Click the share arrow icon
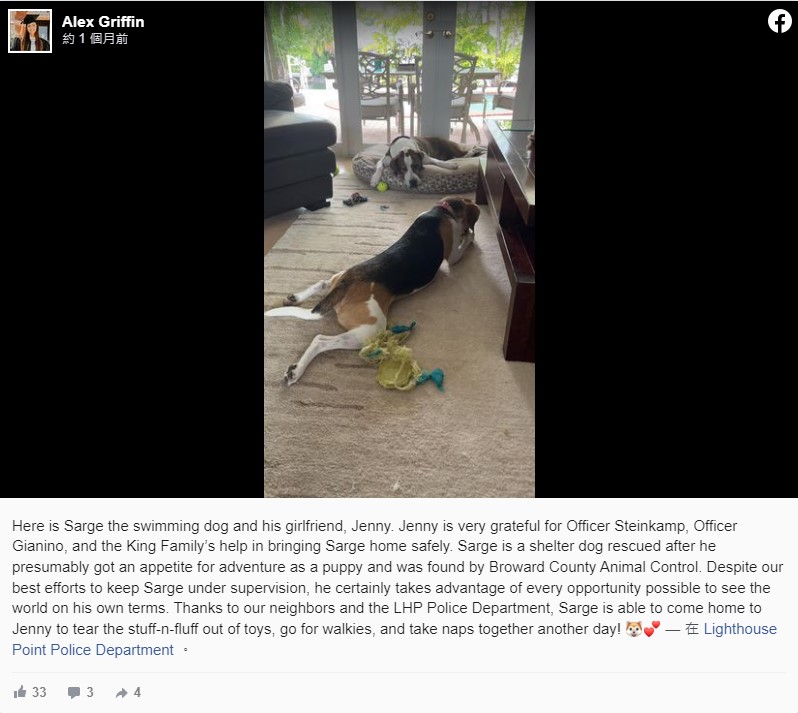The width and height of the screenshot is (798, 713). coord(122,693)
